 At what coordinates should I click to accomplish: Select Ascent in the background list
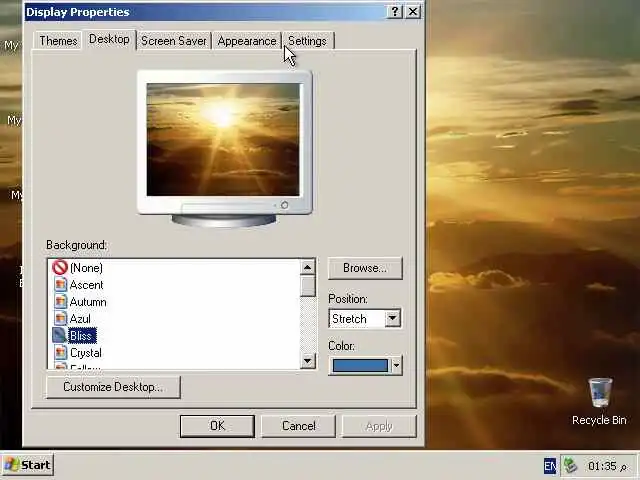[x=87, y=284]
